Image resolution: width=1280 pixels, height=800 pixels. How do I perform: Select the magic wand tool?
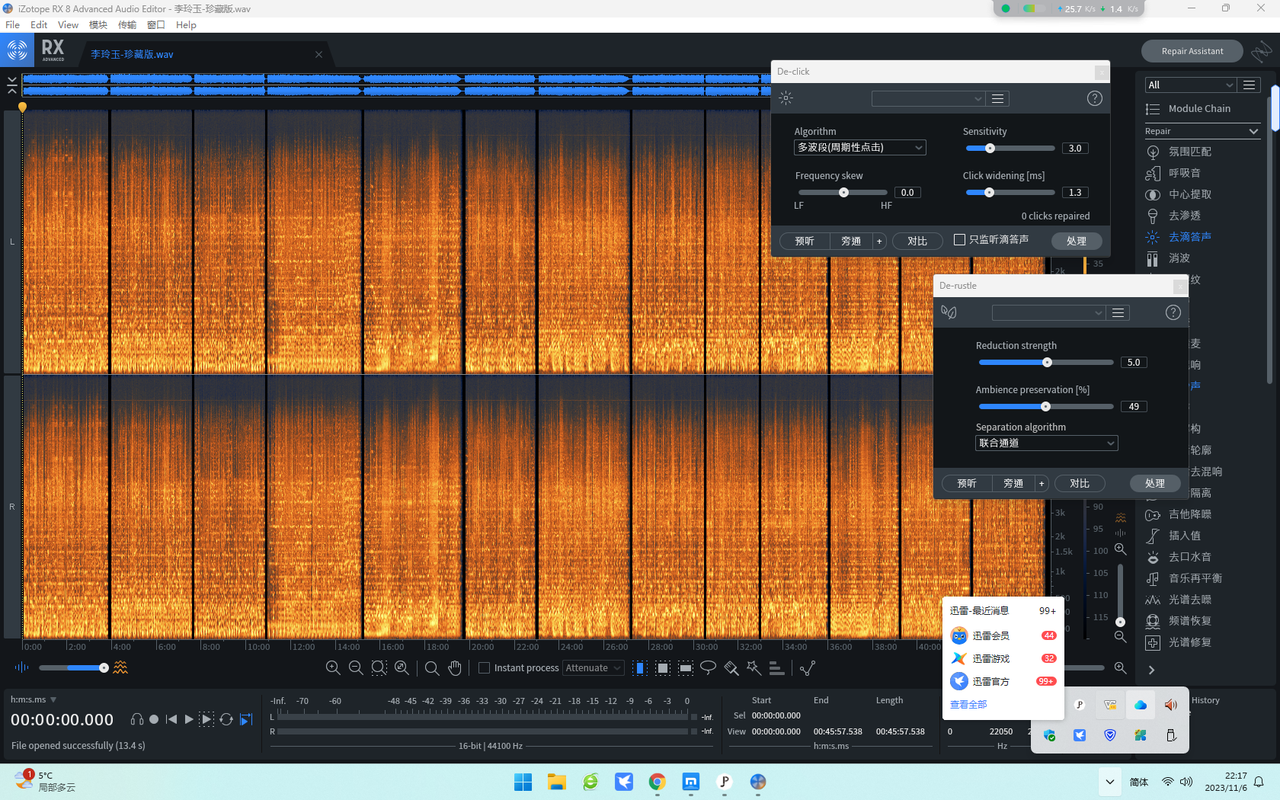point(753,668)
